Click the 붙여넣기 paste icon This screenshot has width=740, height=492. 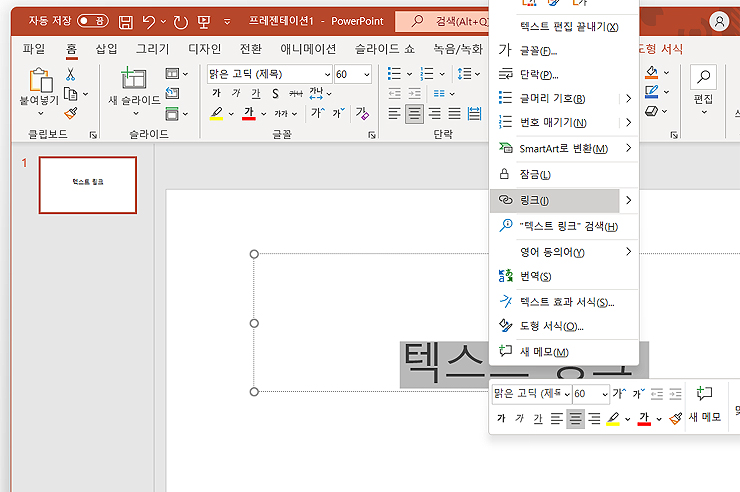[41, 80]
